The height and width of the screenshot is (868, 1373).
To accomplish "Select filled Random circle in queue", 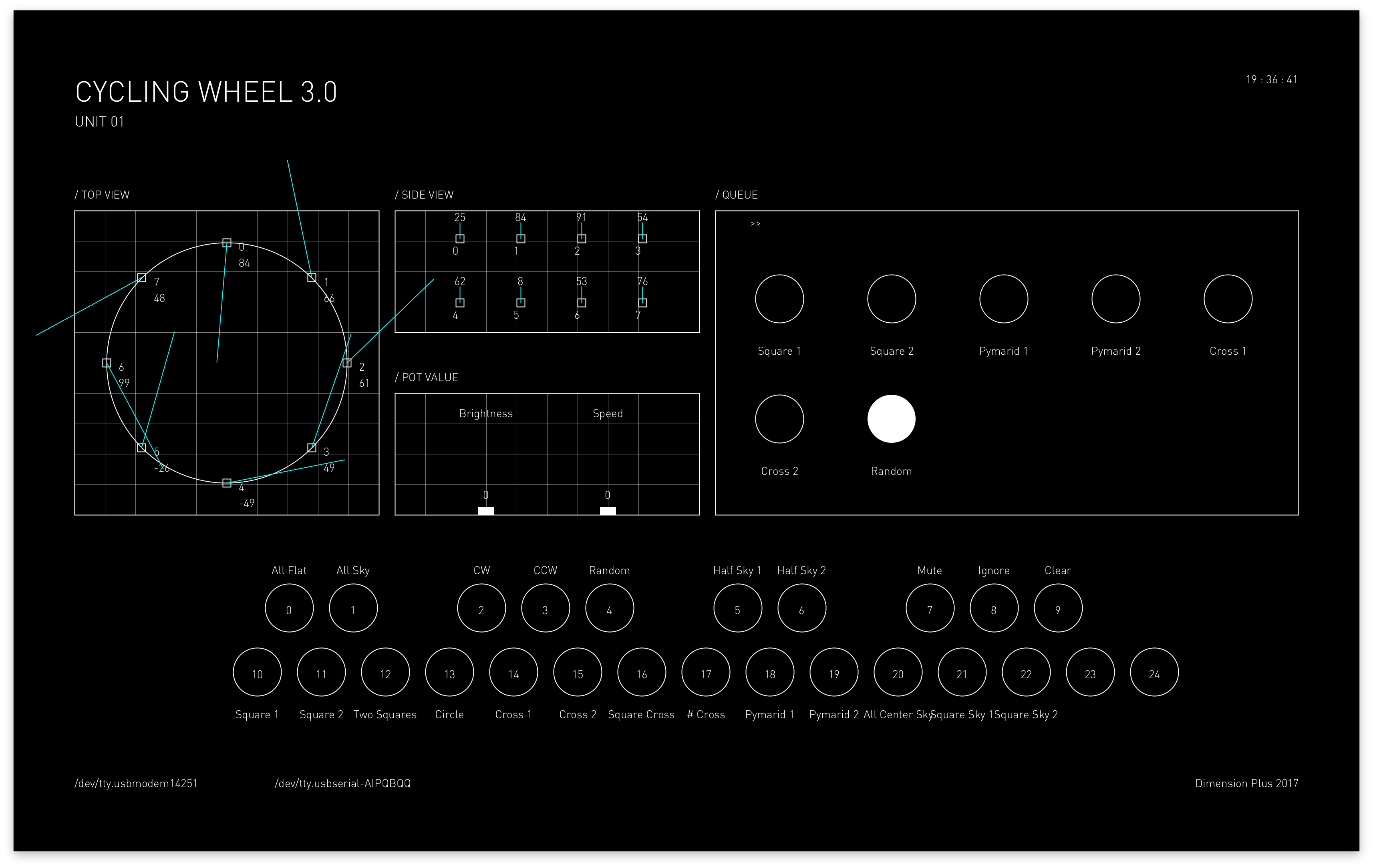I will click(891, 419).
